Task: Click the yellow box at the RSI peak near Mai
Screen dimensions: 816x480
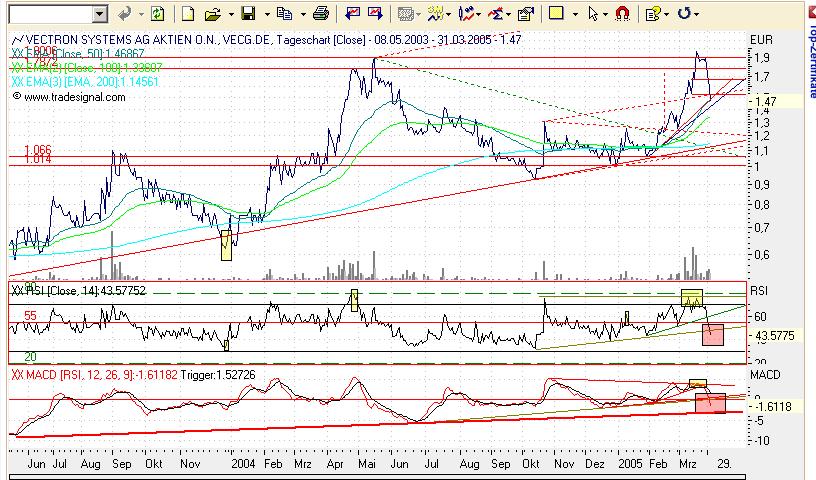Action: pyautogui.click(x=354, y=300)
